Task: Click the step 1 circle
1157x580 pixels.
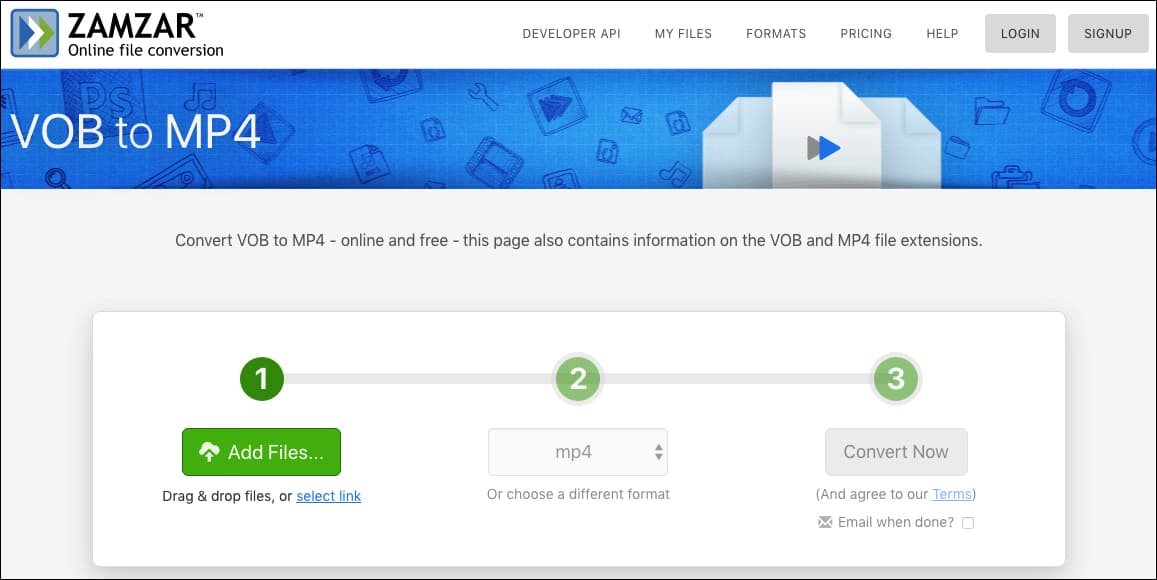Action: point(262,379)
